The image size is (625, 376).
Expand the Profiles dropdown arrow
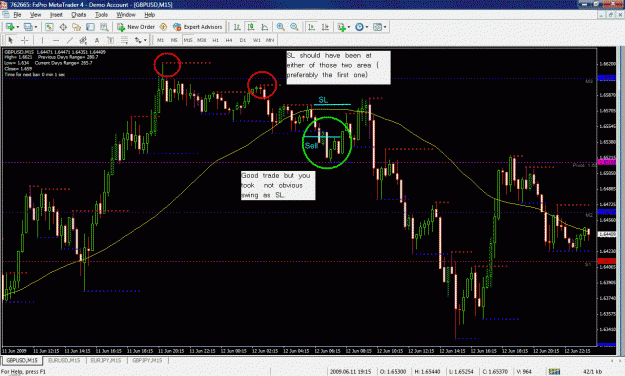point(36,27)
